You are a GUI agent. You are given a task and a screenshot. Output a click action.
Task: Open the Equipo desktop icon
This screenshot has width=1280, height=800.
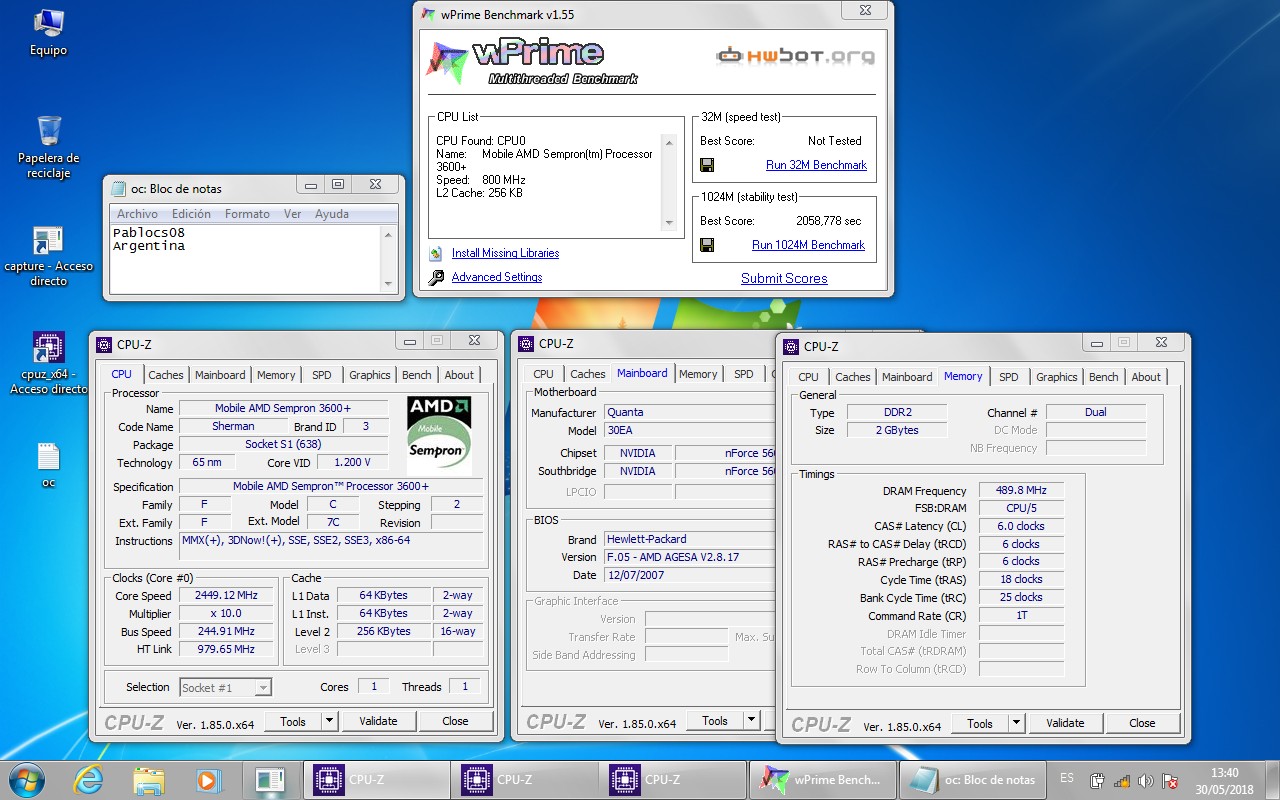[x=48, y=31]
